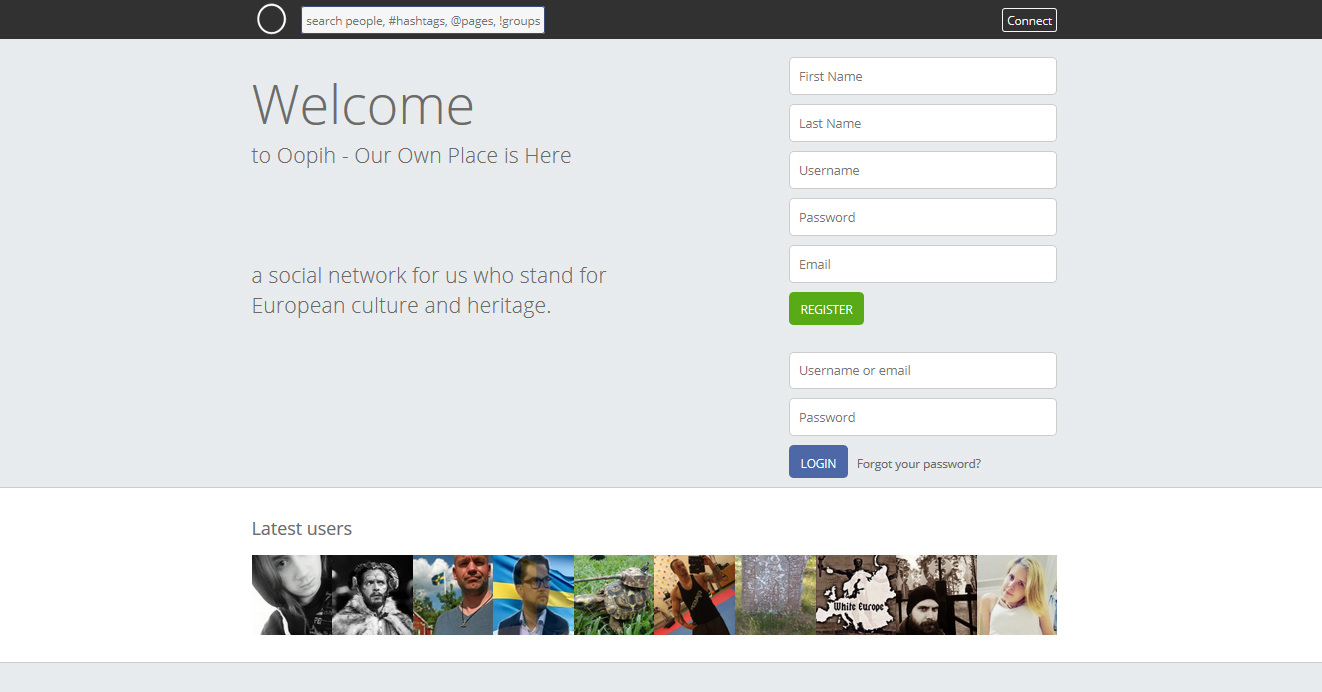The height and width of the screenshot is (692, 1322).
Task: Click the Email input field
Action: point(922,264)
